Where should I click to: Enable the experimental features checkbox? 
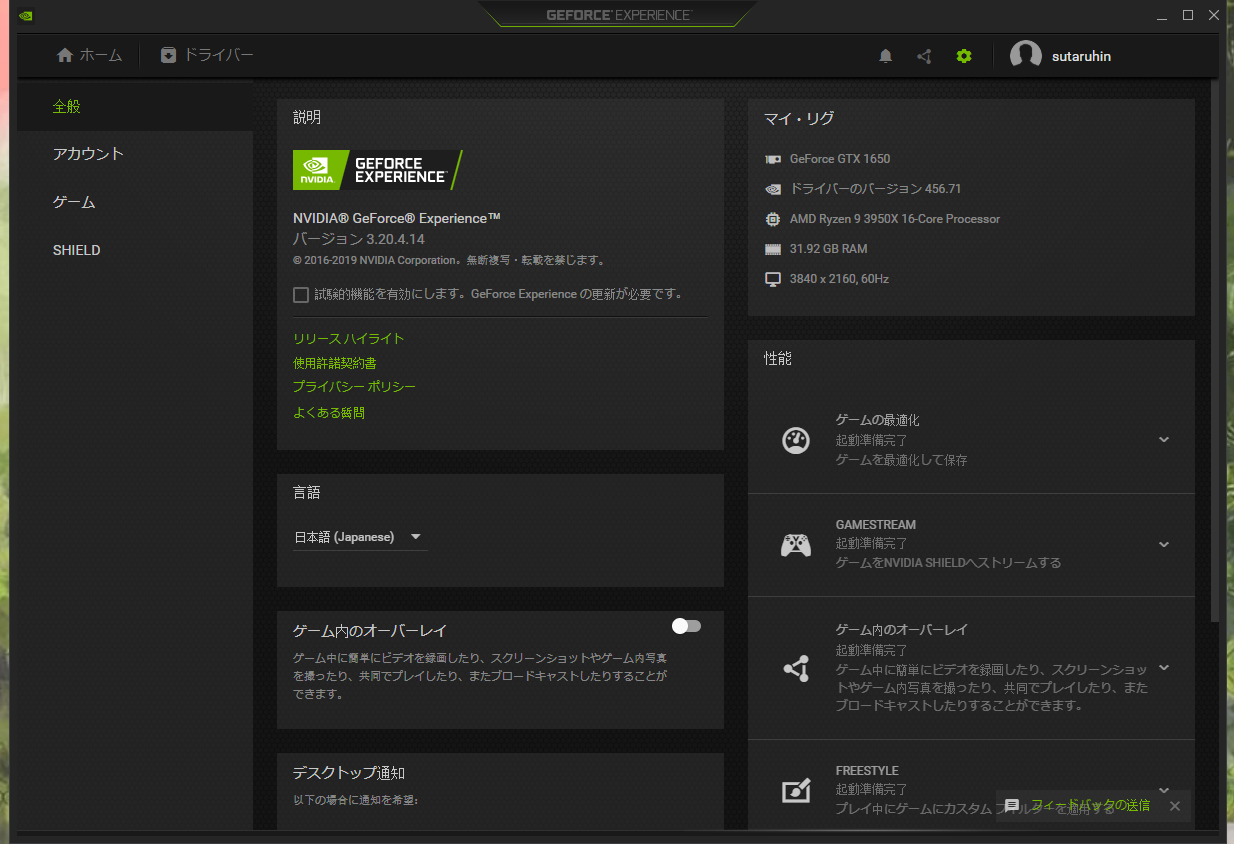(x=301, y=295)
